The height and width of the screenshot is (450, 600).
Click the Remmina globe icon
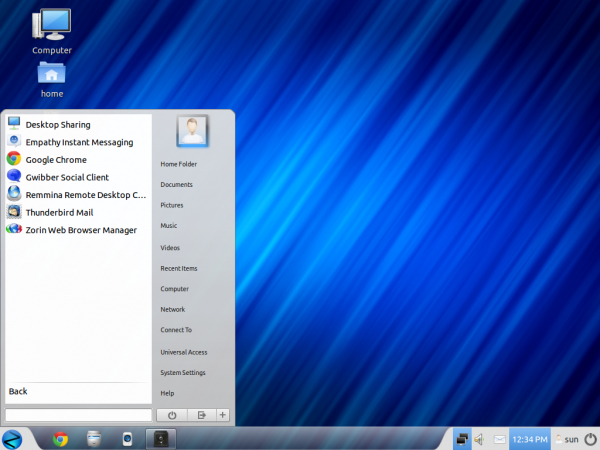pyautogui.click(x=14, y=193)
